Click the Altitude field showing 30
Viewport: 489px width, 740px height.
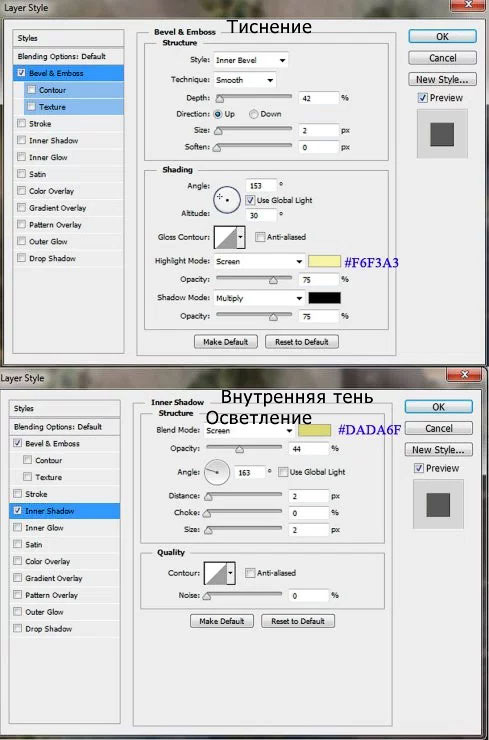pos(261,215)
